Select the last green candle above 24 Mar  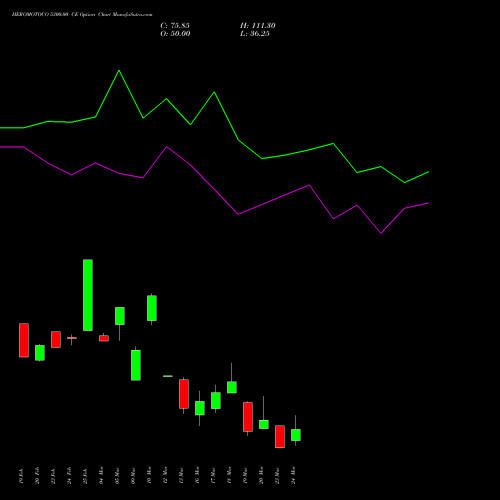[x=296, y=435]
